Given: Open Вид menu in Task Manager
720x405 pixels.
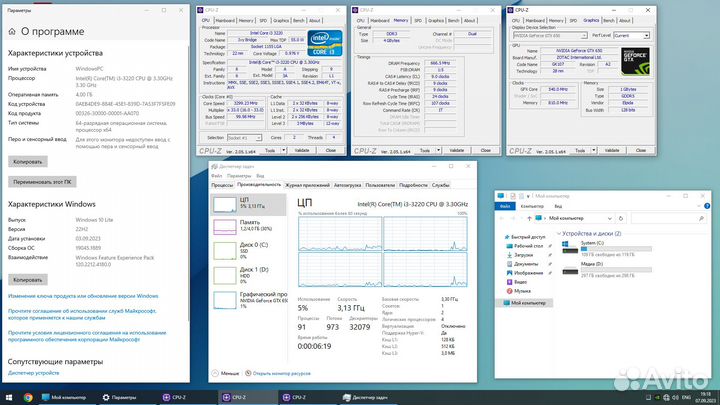Looking at the screenshot, I should pyautogui.click(x=260, y=176).
